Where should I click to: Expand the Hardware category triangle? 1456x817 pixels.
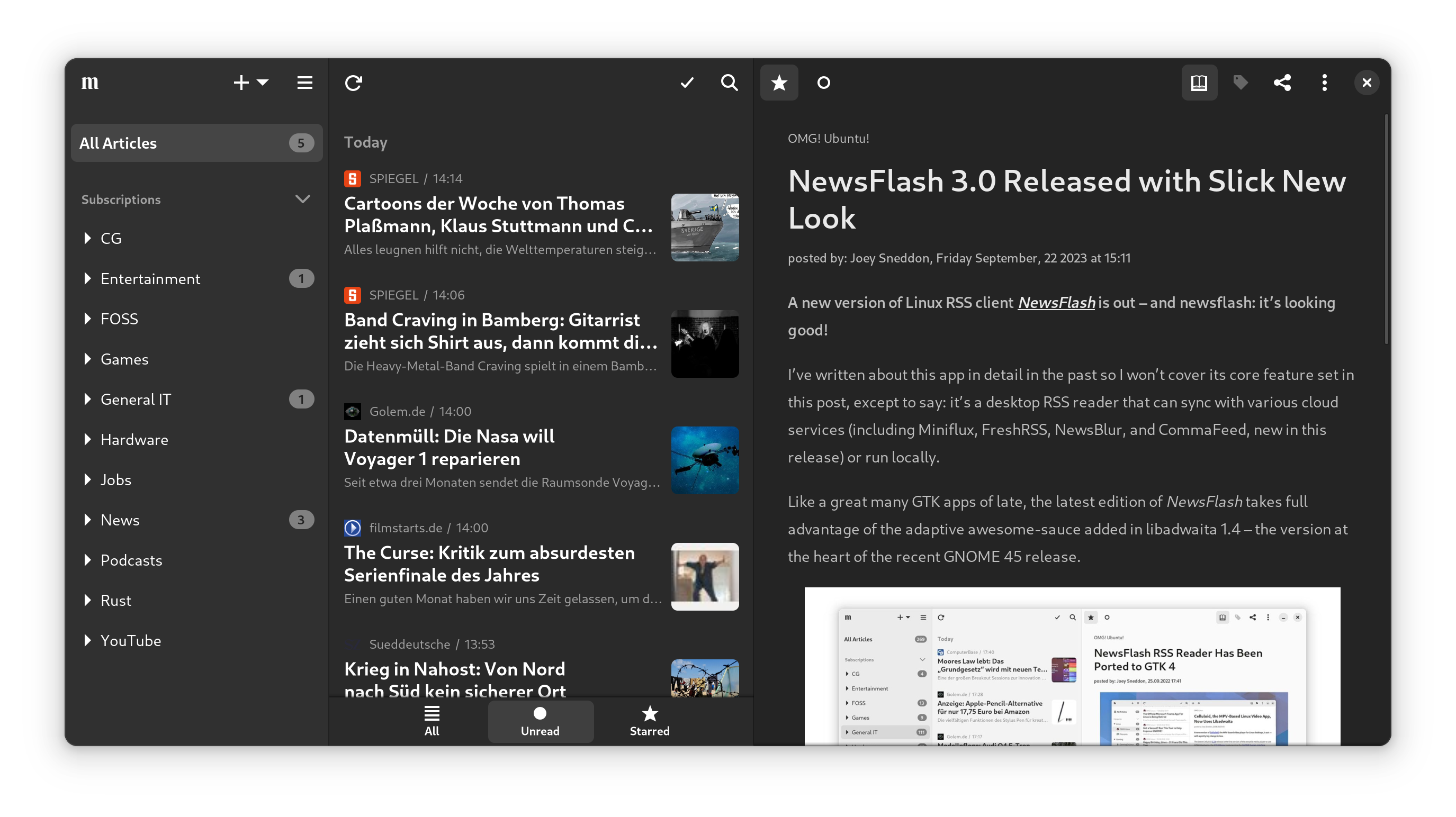[87, 439]
